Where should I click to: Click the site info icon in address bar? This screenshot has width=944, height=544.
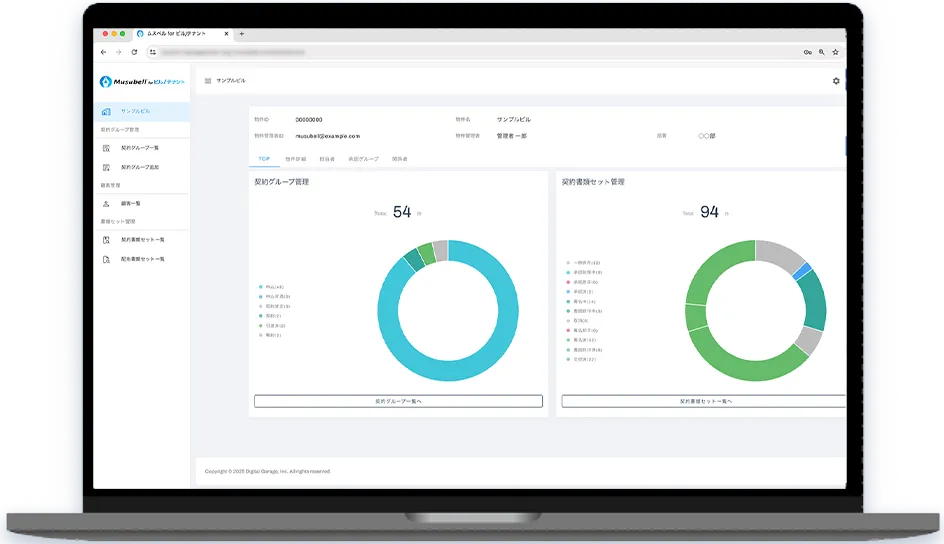[x=152, y=52]
